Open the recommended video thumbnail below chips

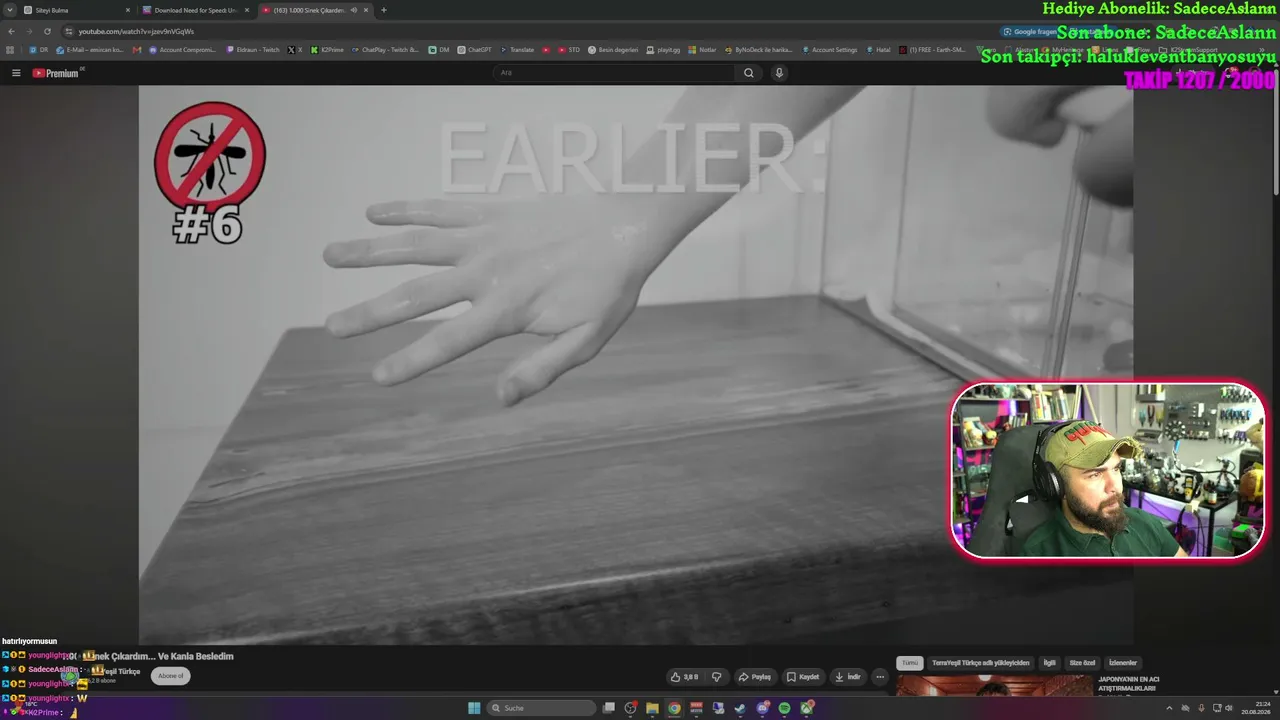pyautogui.click(x=994, y=685)
